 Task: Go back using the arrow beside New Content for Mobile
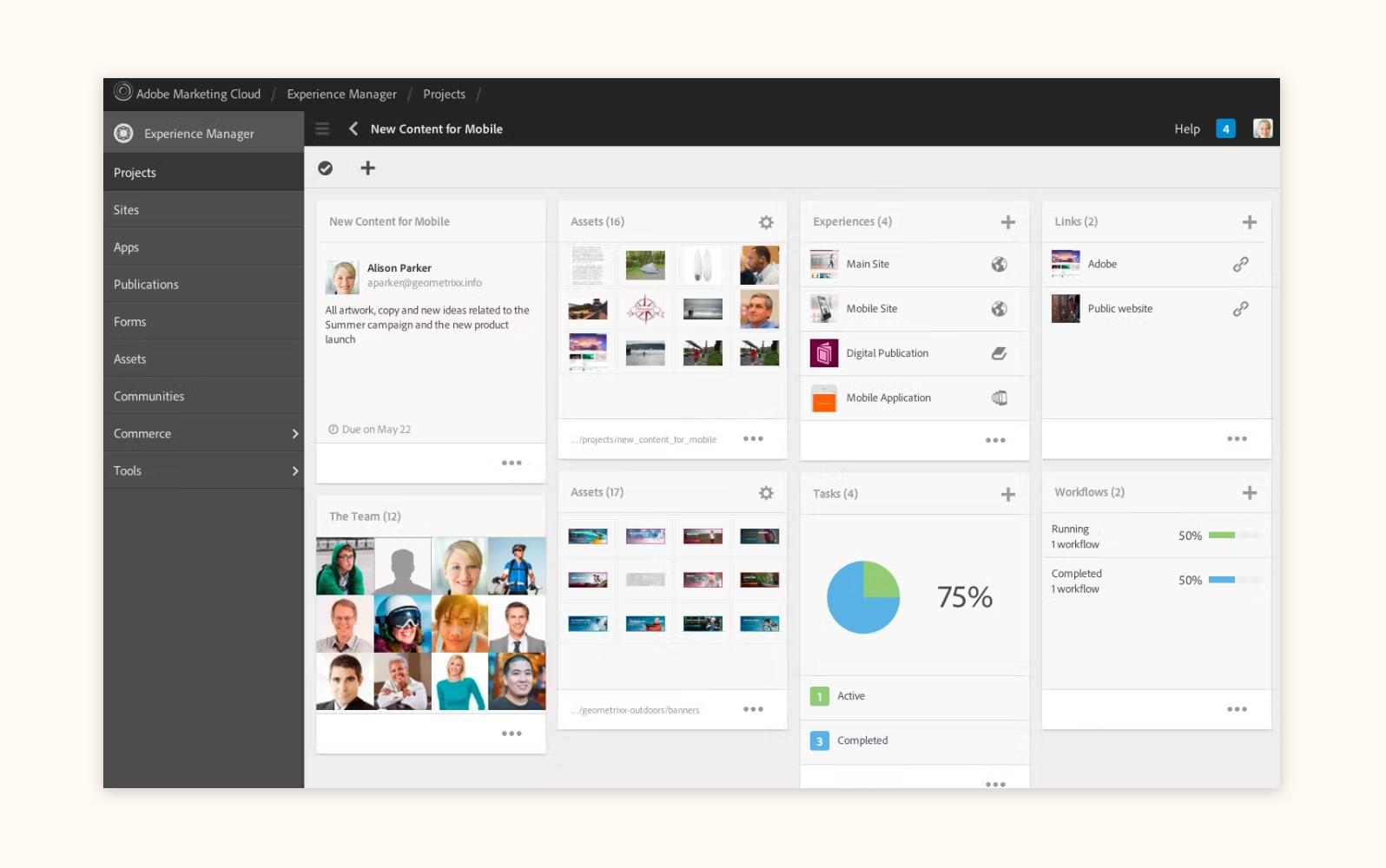[353, 128]
